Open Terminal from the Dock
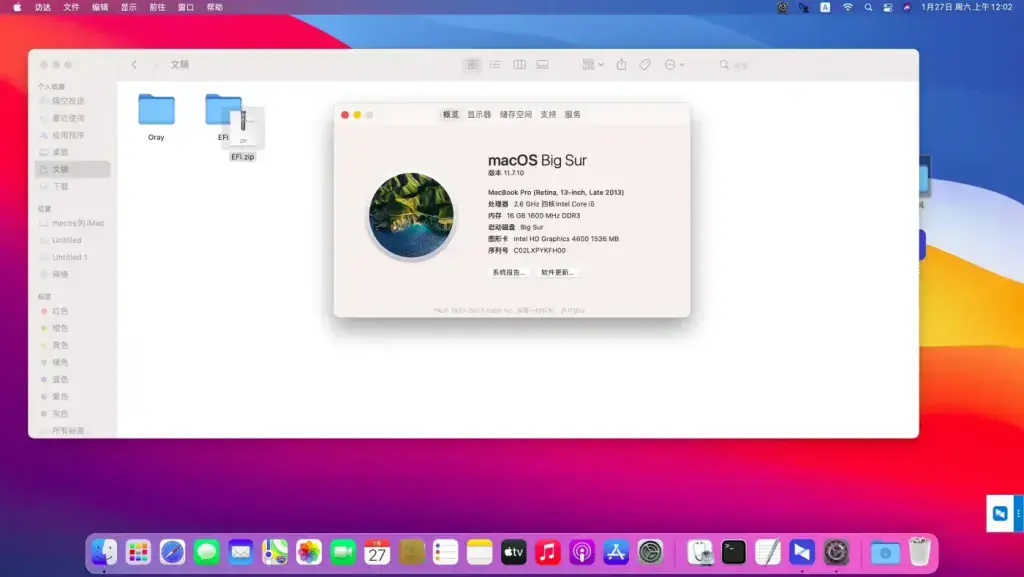Screen dimensions: 1024x577 [x=733, y=552]
